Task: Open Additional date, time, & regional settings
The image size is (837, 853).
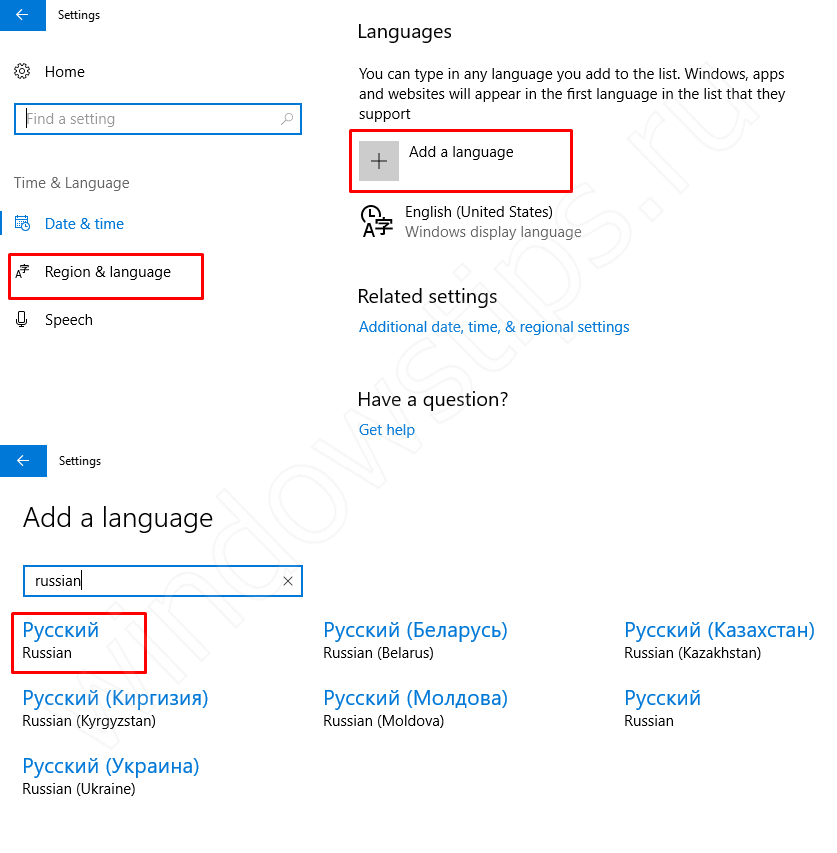Action: (x=494, y=327)
